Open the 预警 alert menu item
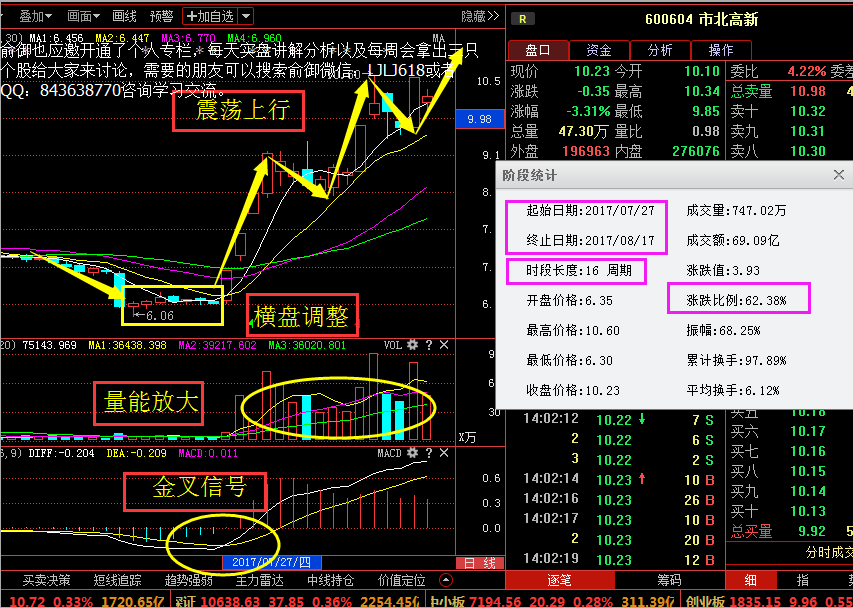The width and height of the screenshot is (853, 608). point(160,16)
